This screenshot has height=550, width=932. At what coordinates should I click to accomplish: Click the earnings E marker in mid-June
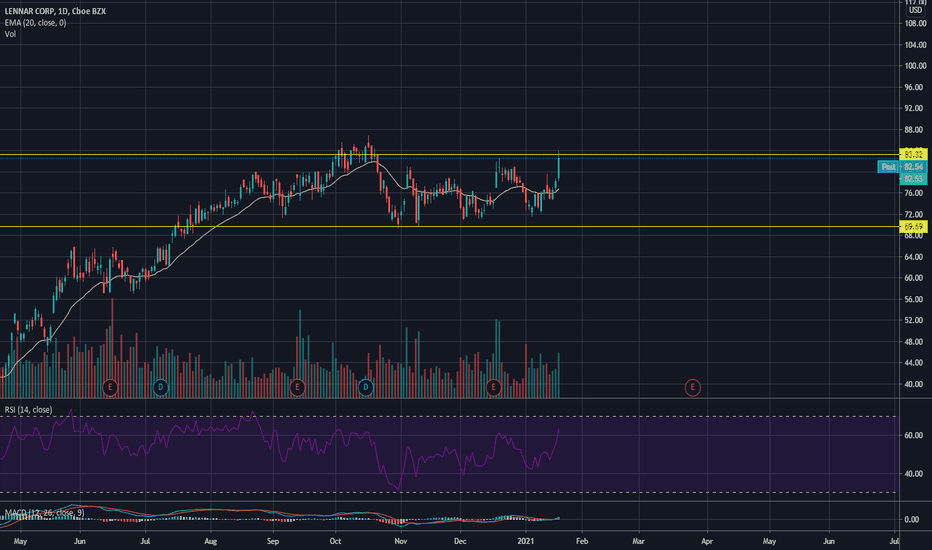click(x=110, y=388)
